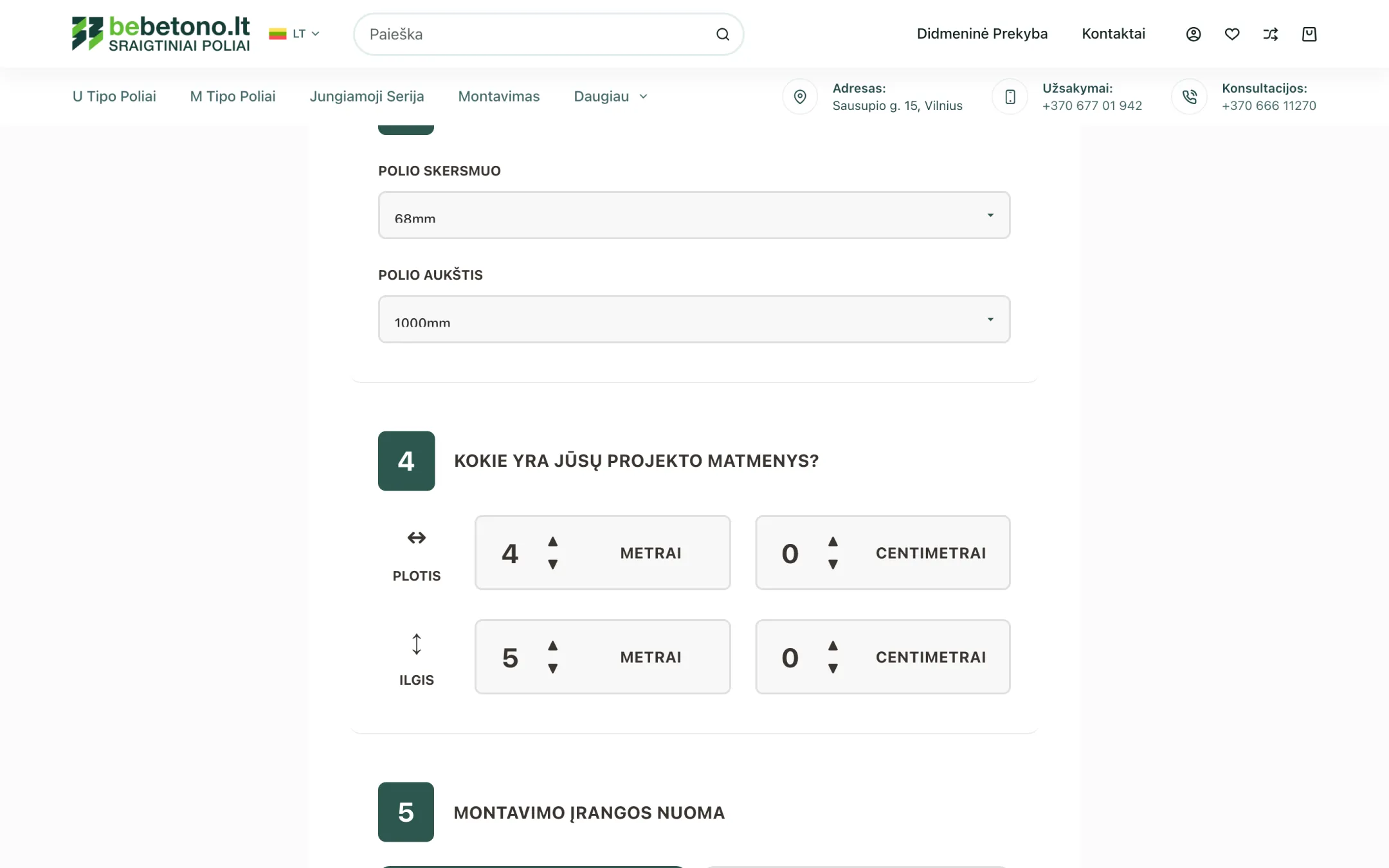Click the address location pin icon
The height and width of the screenshot is (868, 1389).
(800, 96)
